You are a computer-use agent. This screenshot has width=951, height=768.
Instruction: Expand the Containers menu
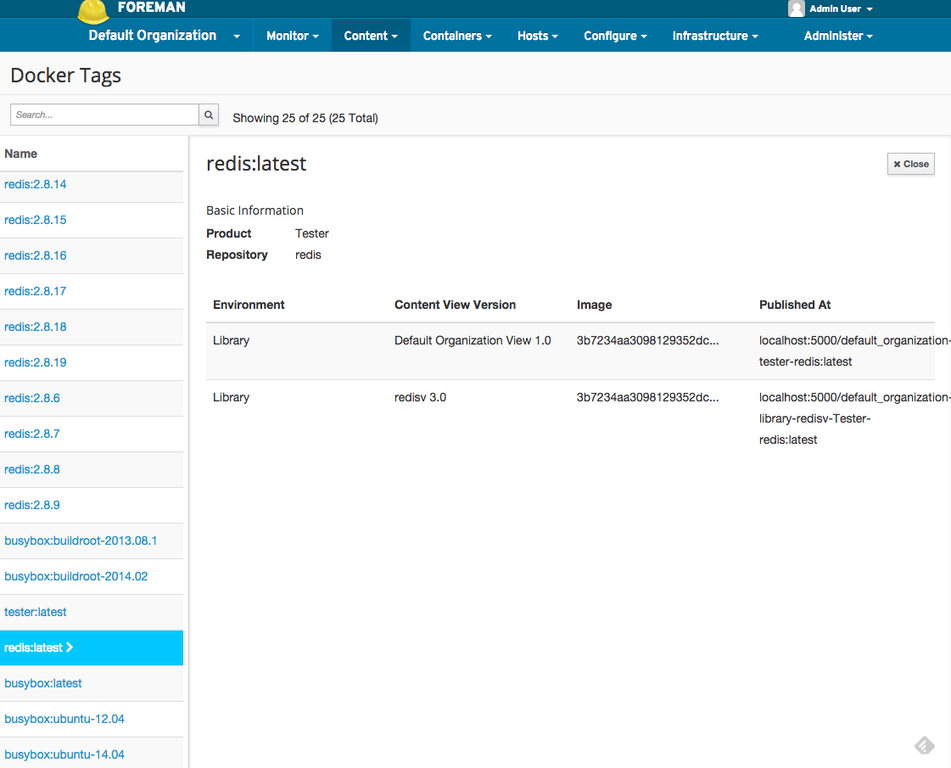point(457,36)
